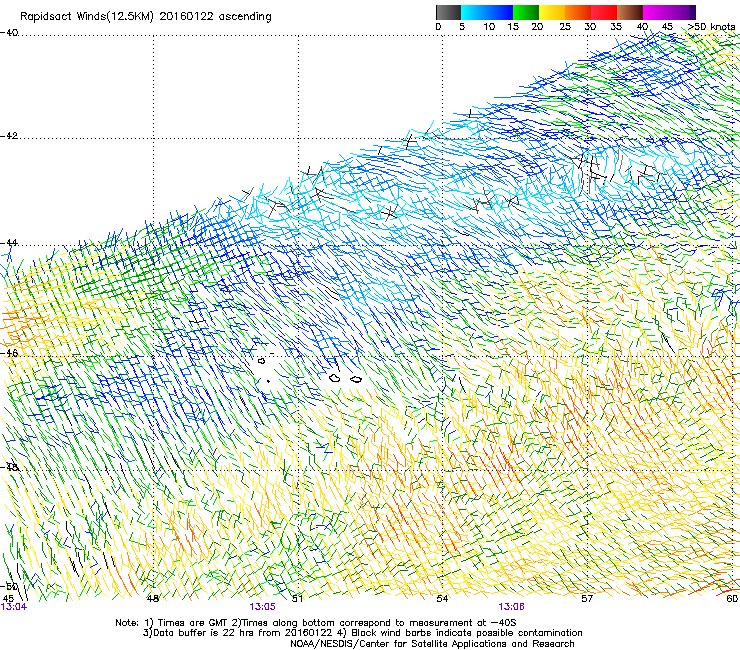Click the 'Data buffer is 22 hrs' note line
This screenshot has width=740, height=650.
tap(362, 633)
